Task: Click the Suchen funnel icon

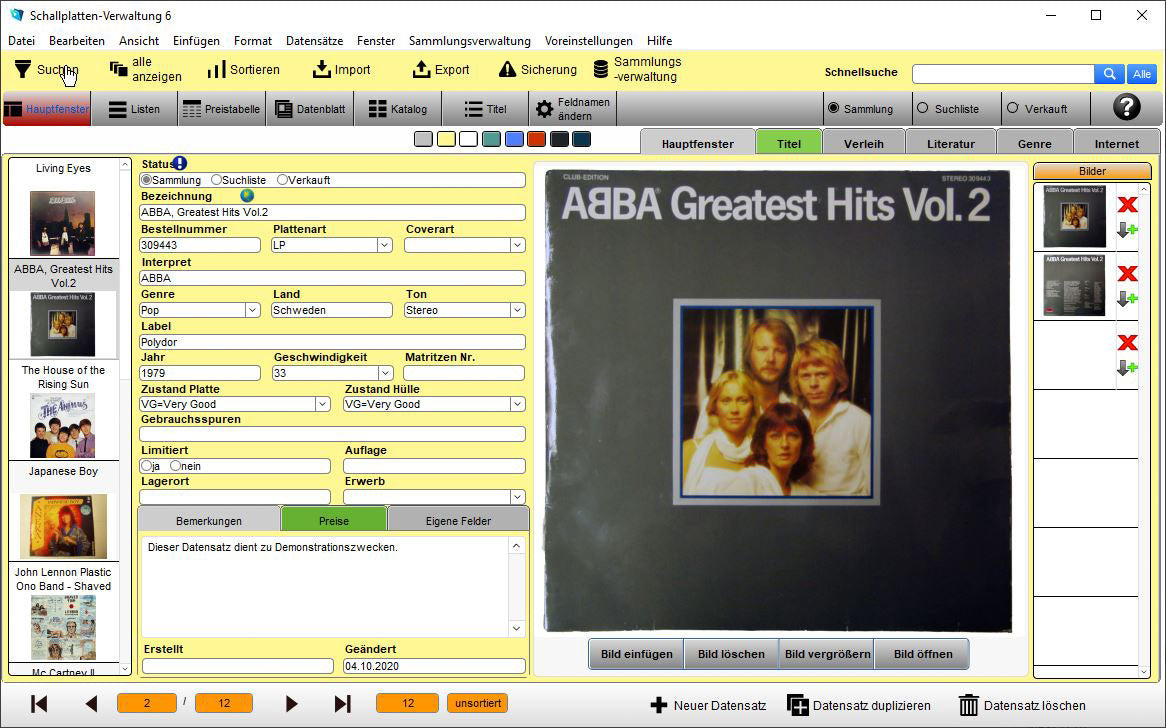Action: coord(22,70)
